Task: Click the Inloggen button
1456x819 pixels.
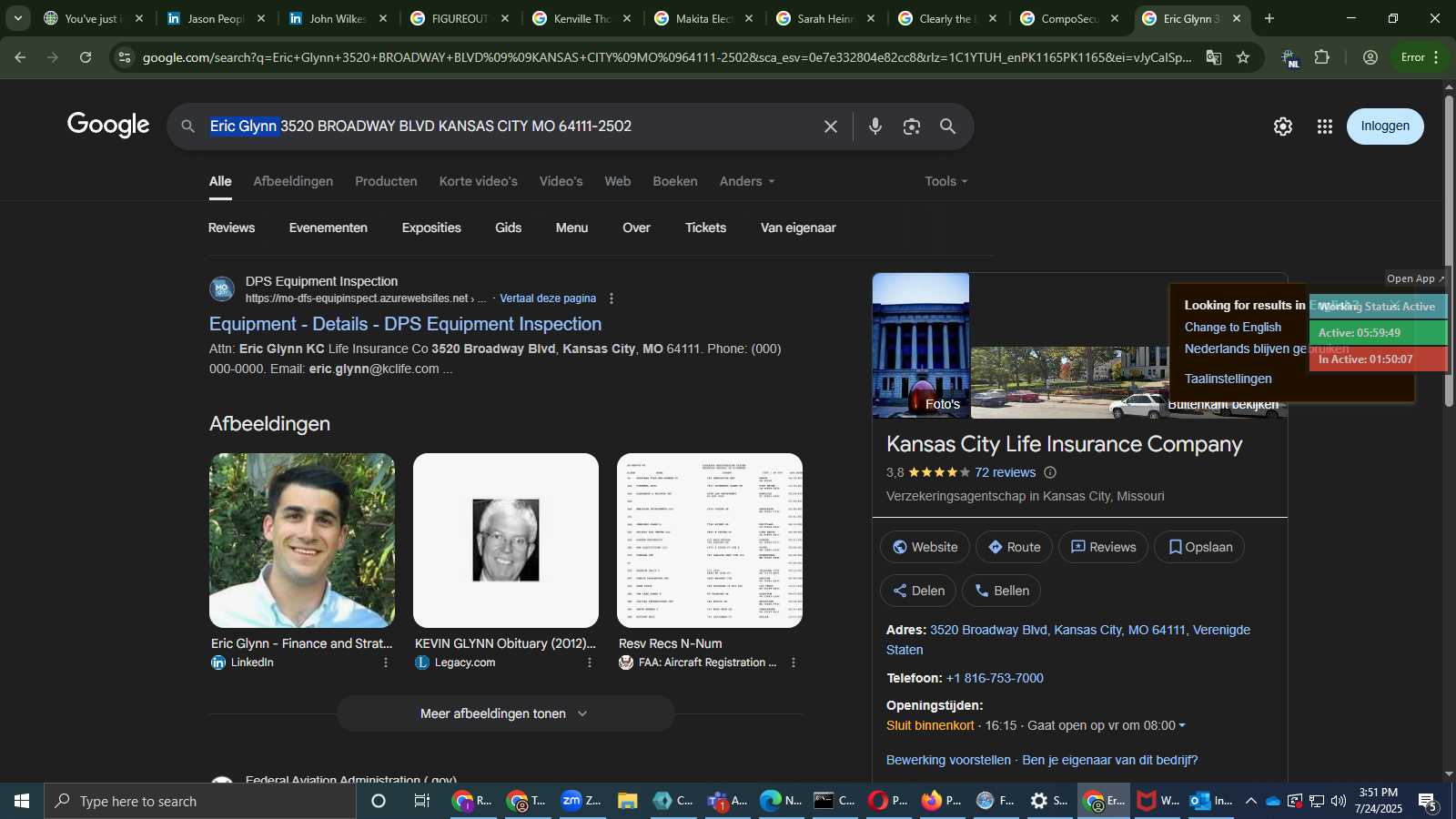Action: (x=1385, y=126)
